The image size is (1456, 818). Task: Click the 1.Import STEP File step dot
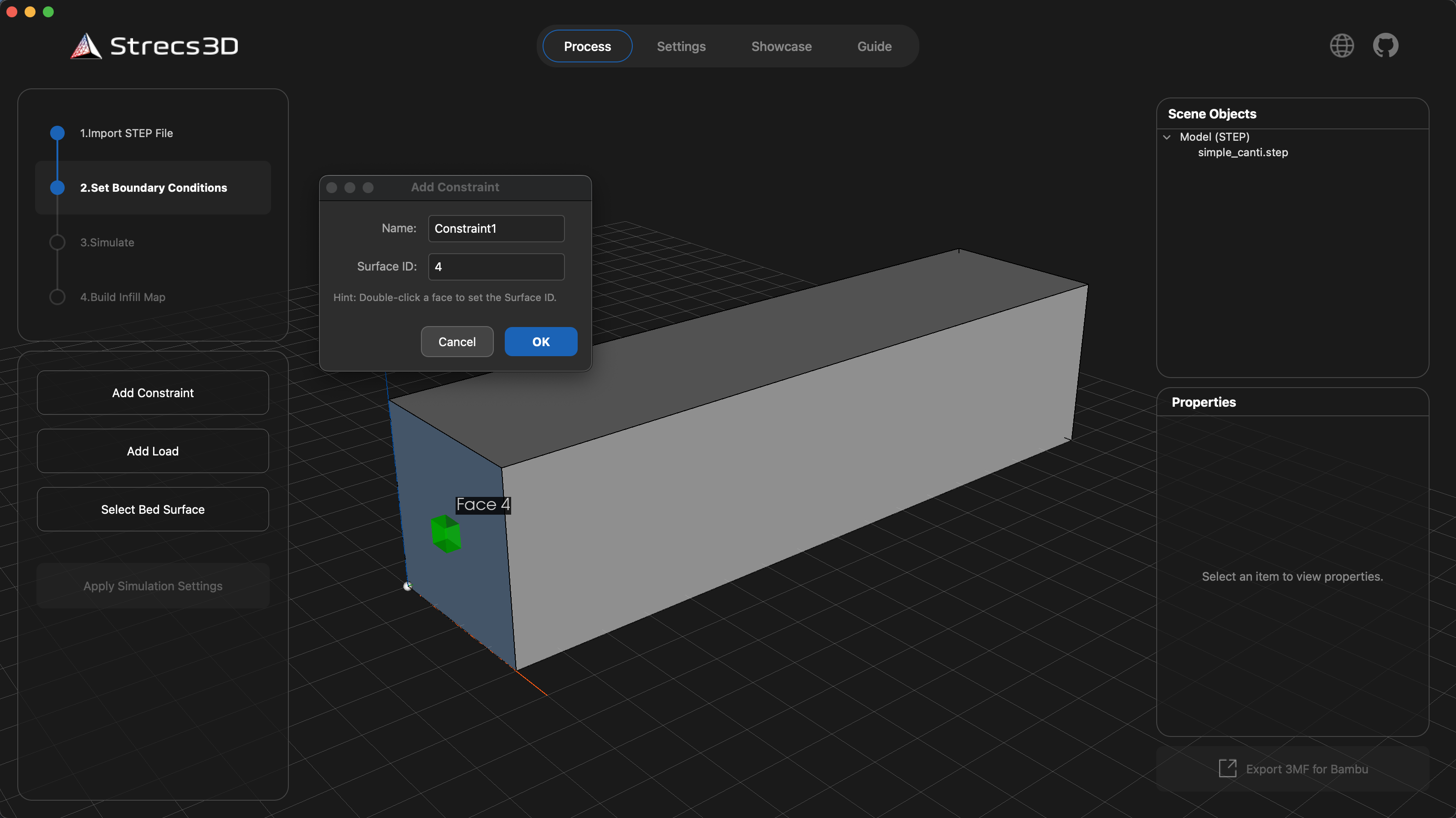(x=57, y=133)
